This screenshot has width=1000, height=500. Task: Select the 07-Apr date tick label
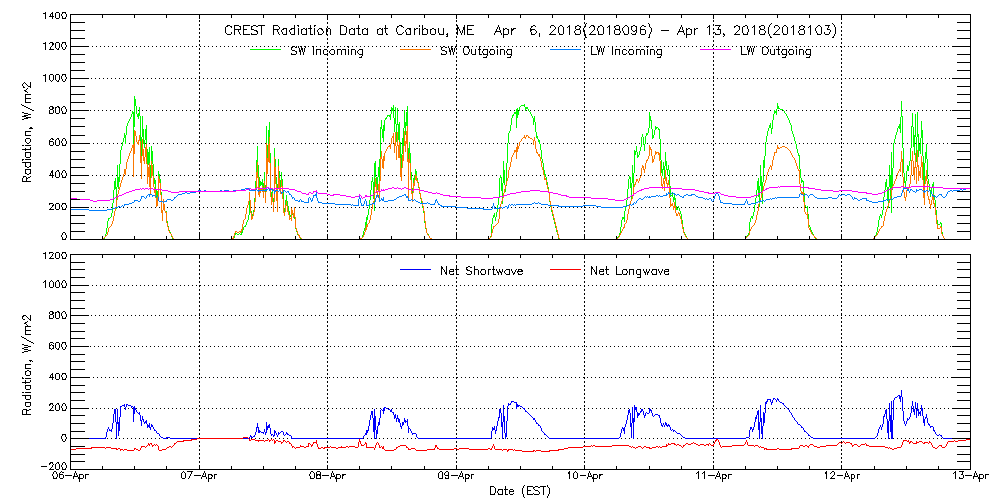200,478
